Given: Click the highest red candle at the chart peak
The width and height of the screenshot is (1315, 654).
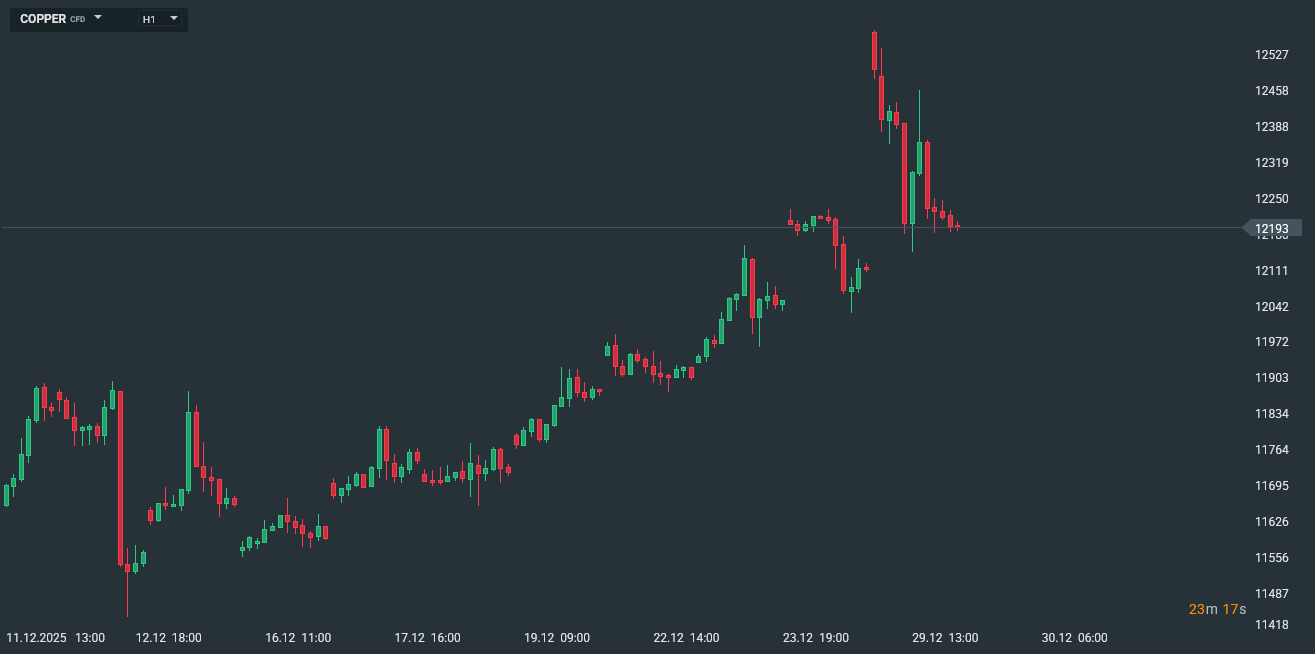Looking at the screenshot, I should tap(874, 51).
